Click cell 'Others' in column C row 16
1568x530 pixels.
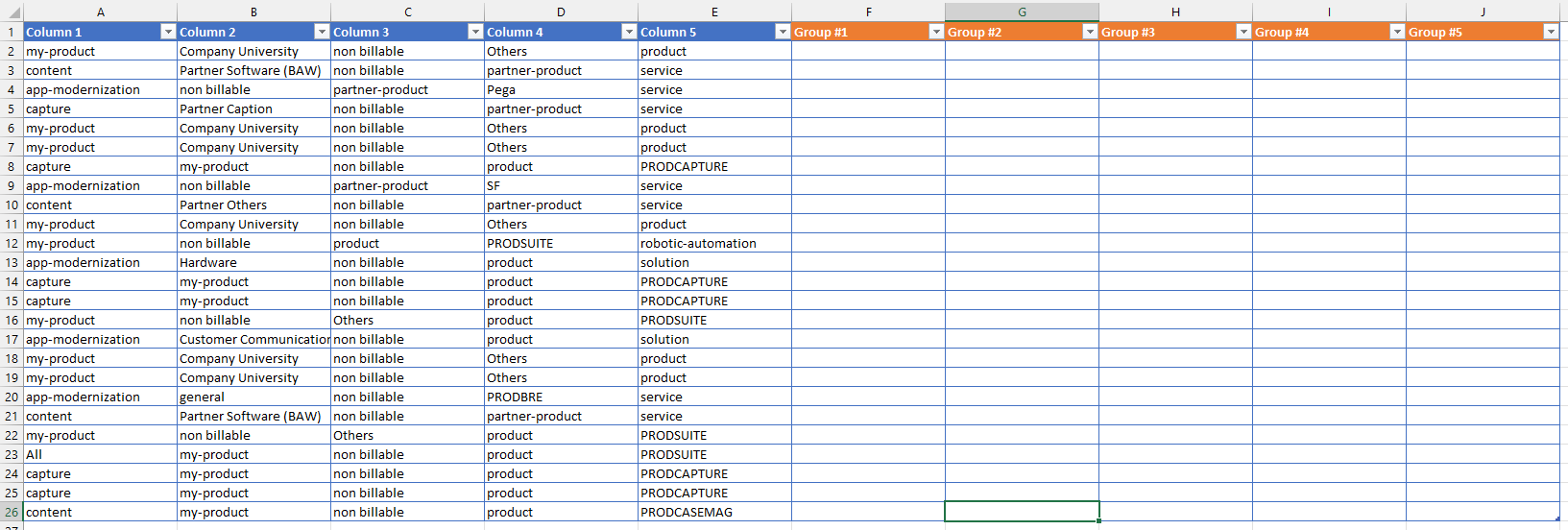(408, 320)
